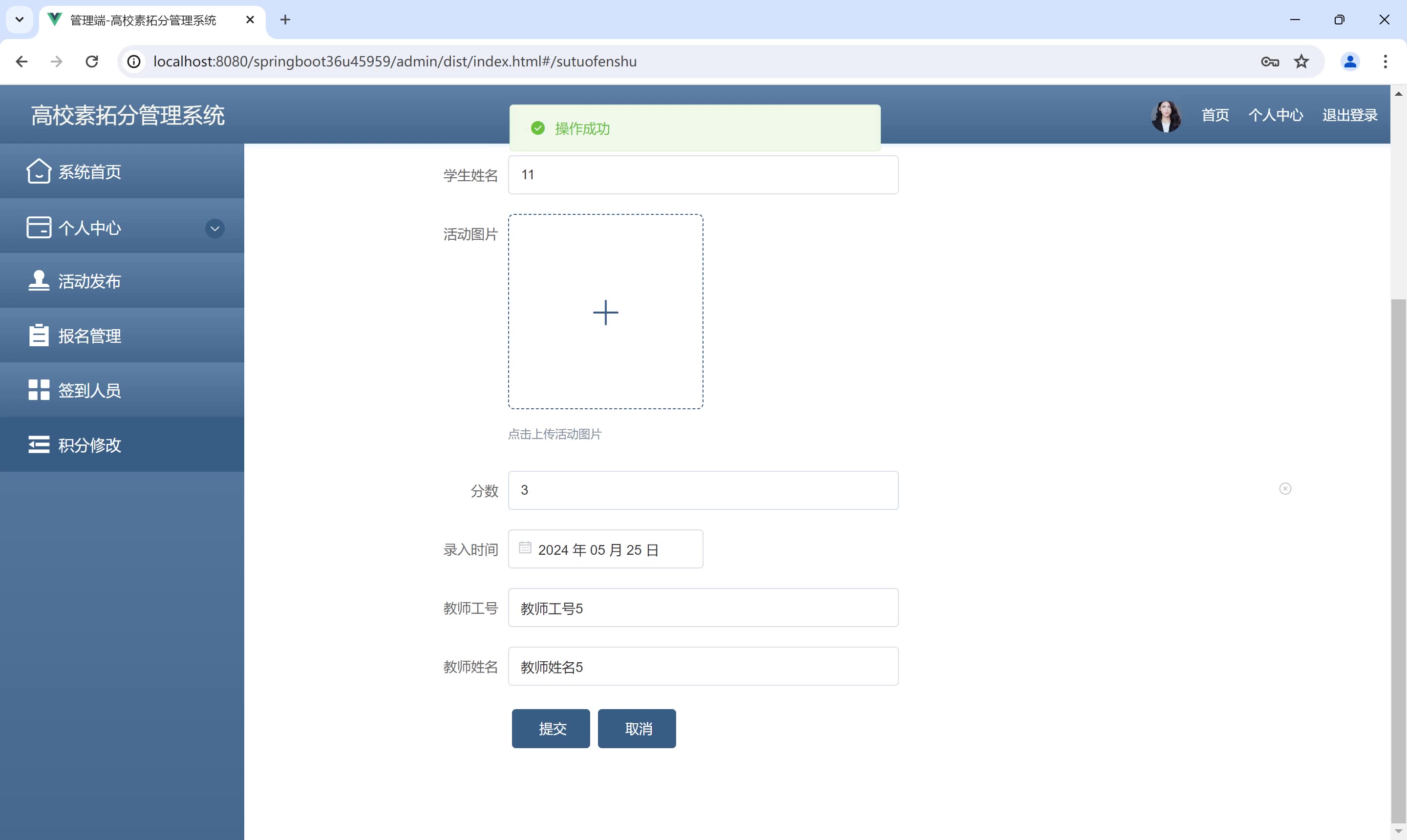
Task: Bookmark this page with the star icon
Action: point(1301,61)
